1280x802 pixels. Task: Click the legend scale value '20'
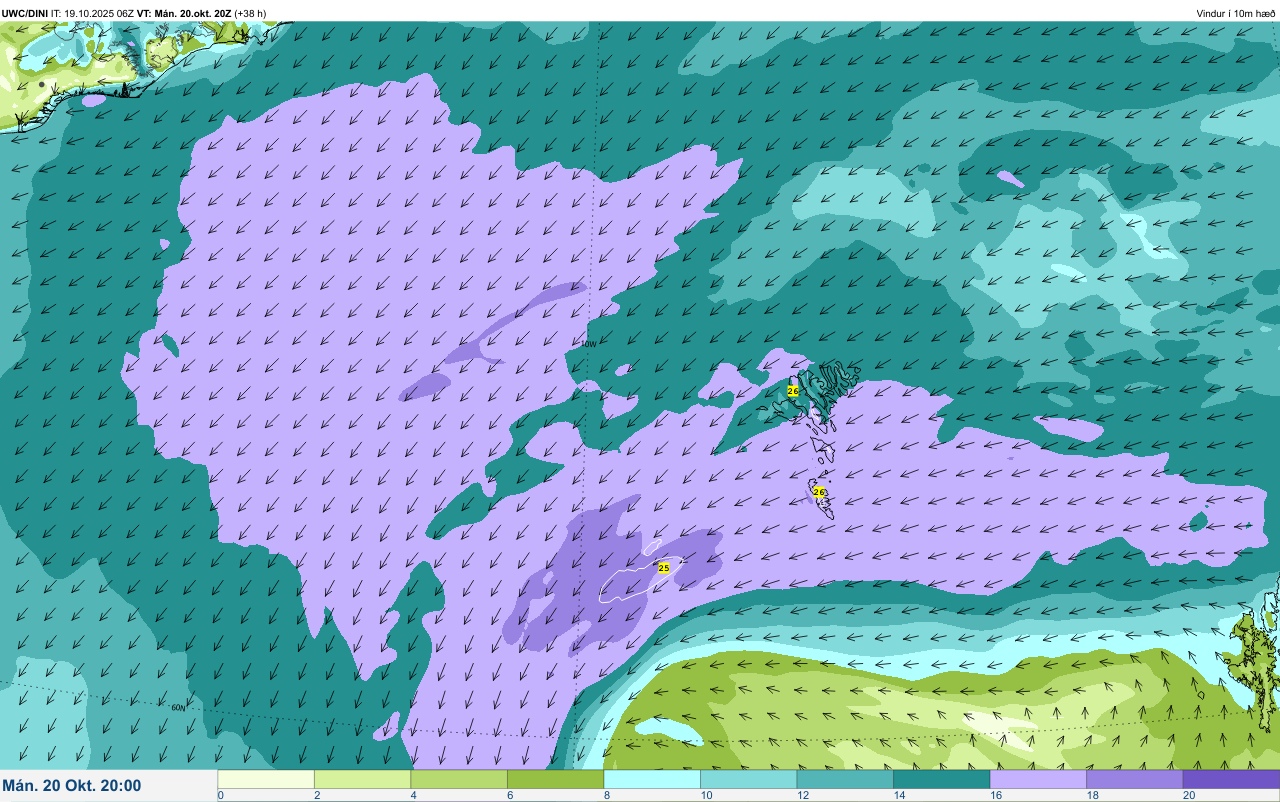tap(1189, 795)
